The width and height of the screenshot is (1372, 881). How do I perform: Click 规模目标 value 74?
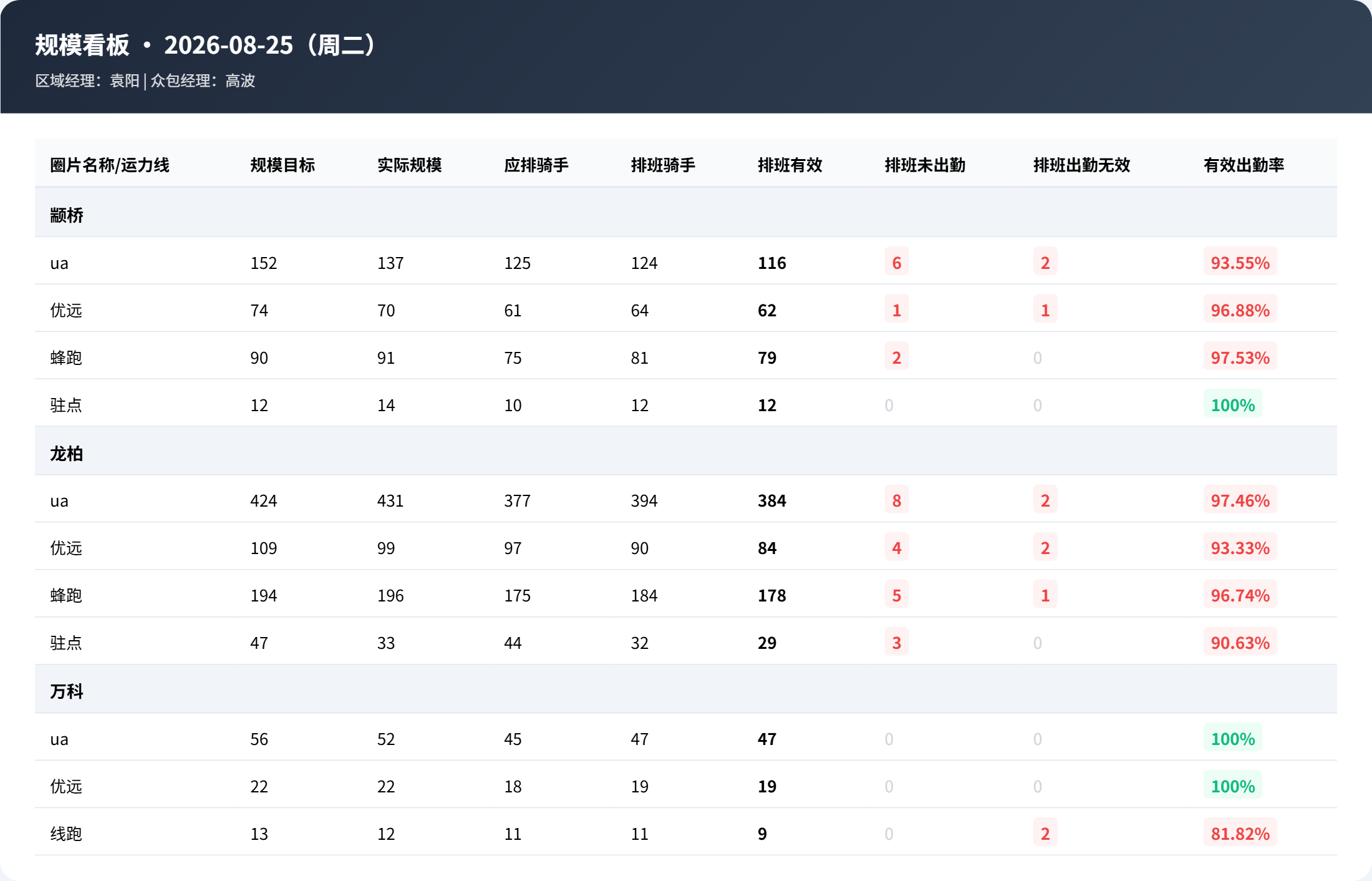[x=259, y=310]
